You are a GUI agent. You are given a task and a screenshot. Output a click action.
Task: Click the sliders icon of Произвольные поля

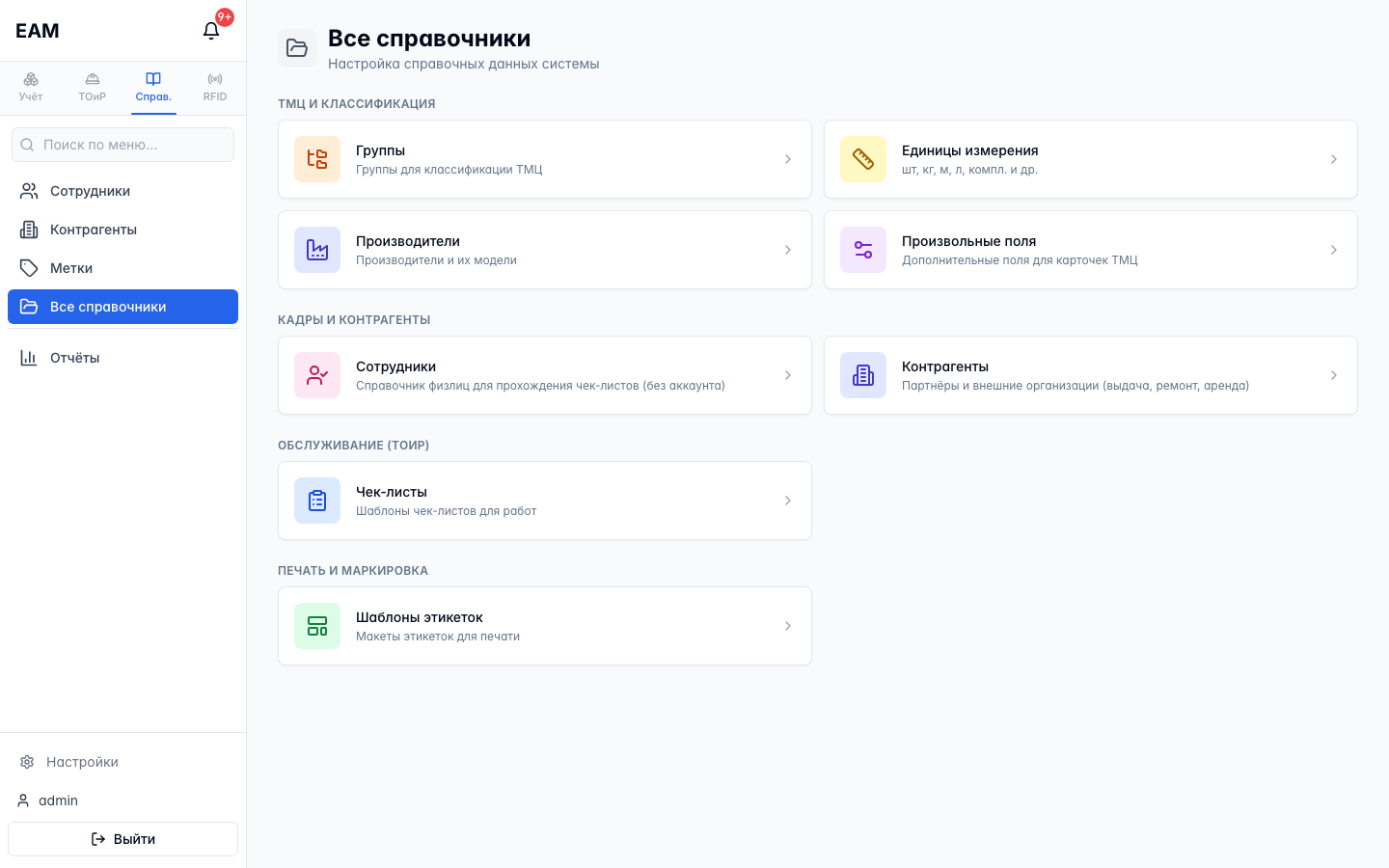click(863, 250)
